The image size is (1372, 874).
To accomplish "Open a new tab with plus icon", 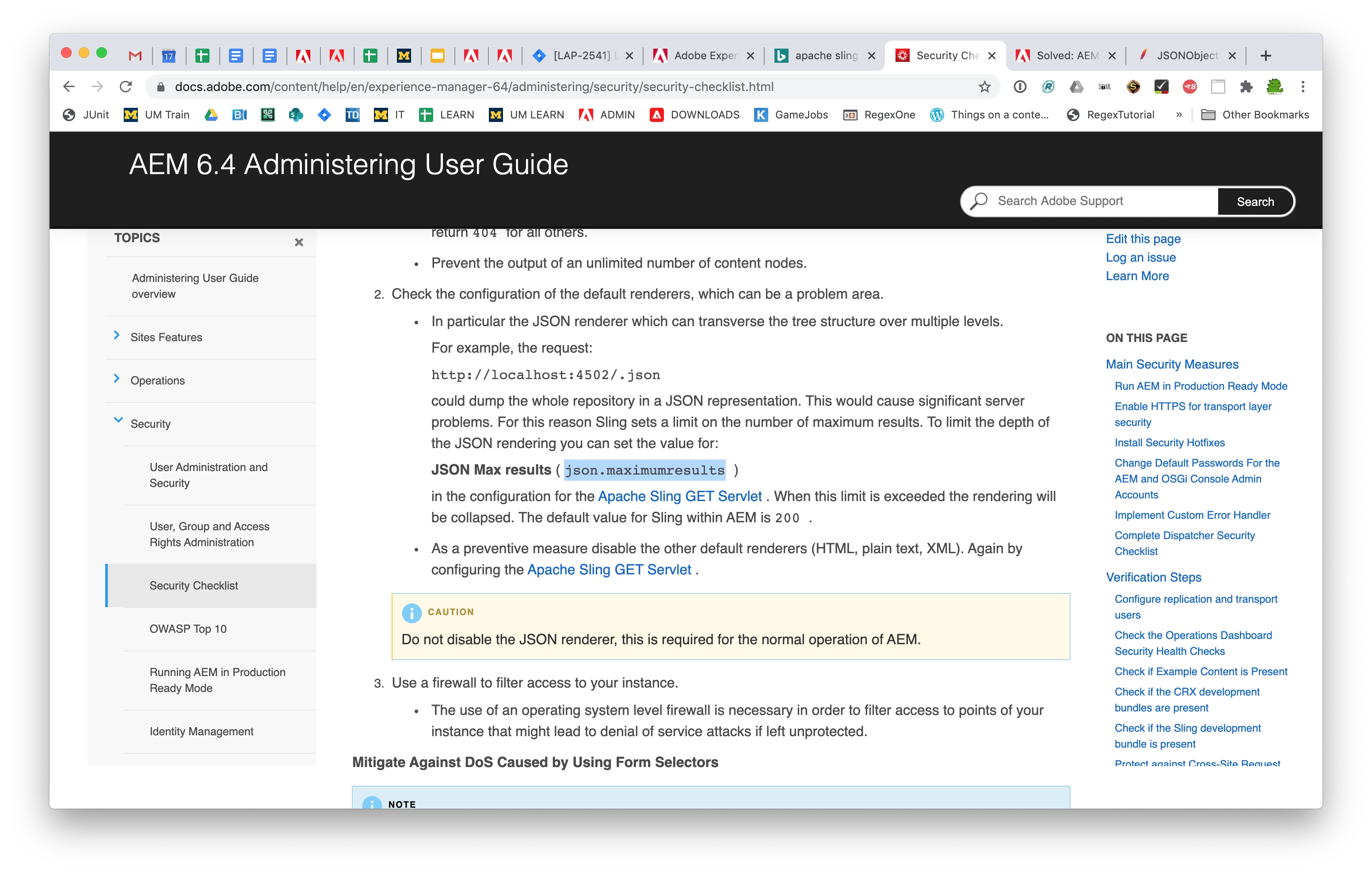I will [1265, 55].
